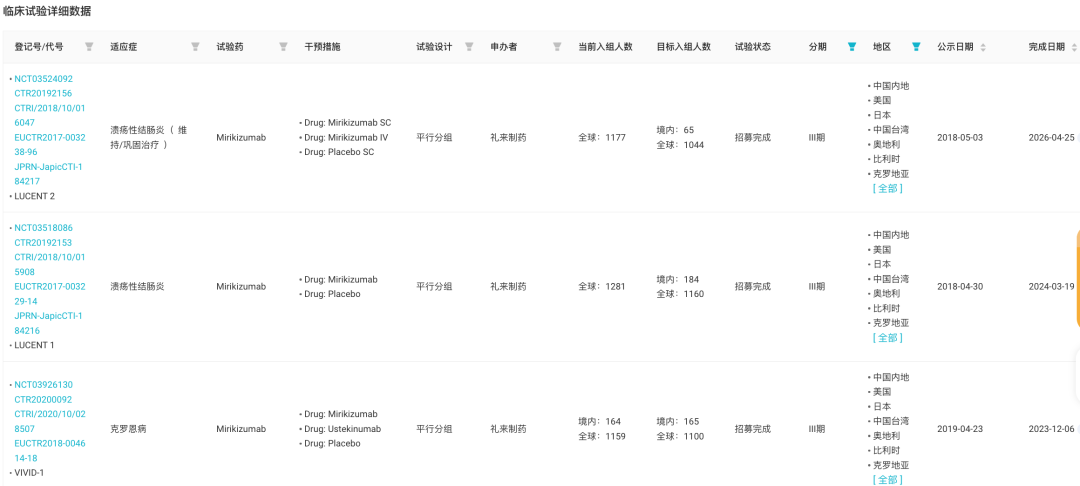Open filter for 登记号/代号 column
Viewport: 1080px width, 486px height.
89,47
